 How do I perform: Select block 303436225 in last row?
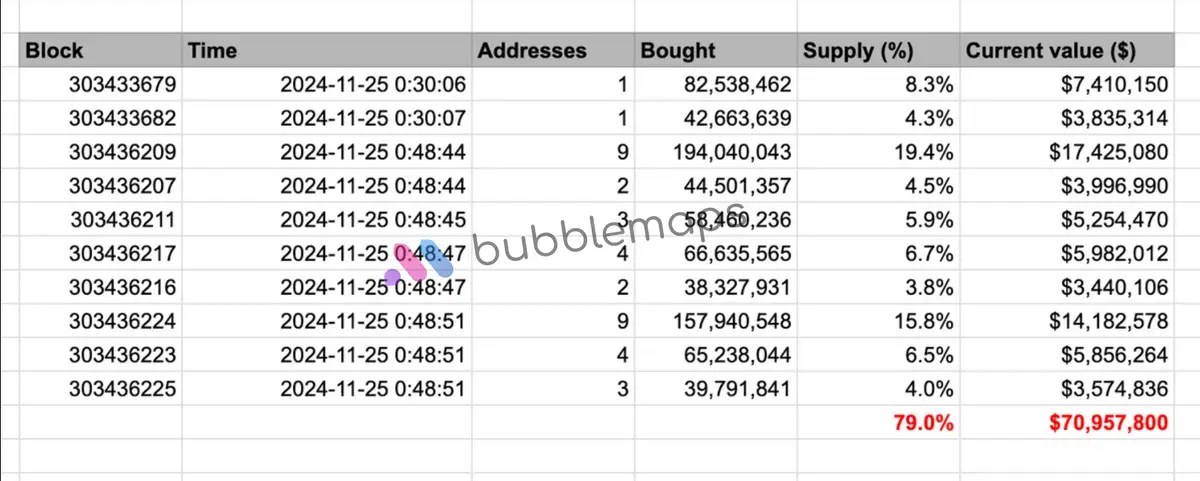[122, 389]
